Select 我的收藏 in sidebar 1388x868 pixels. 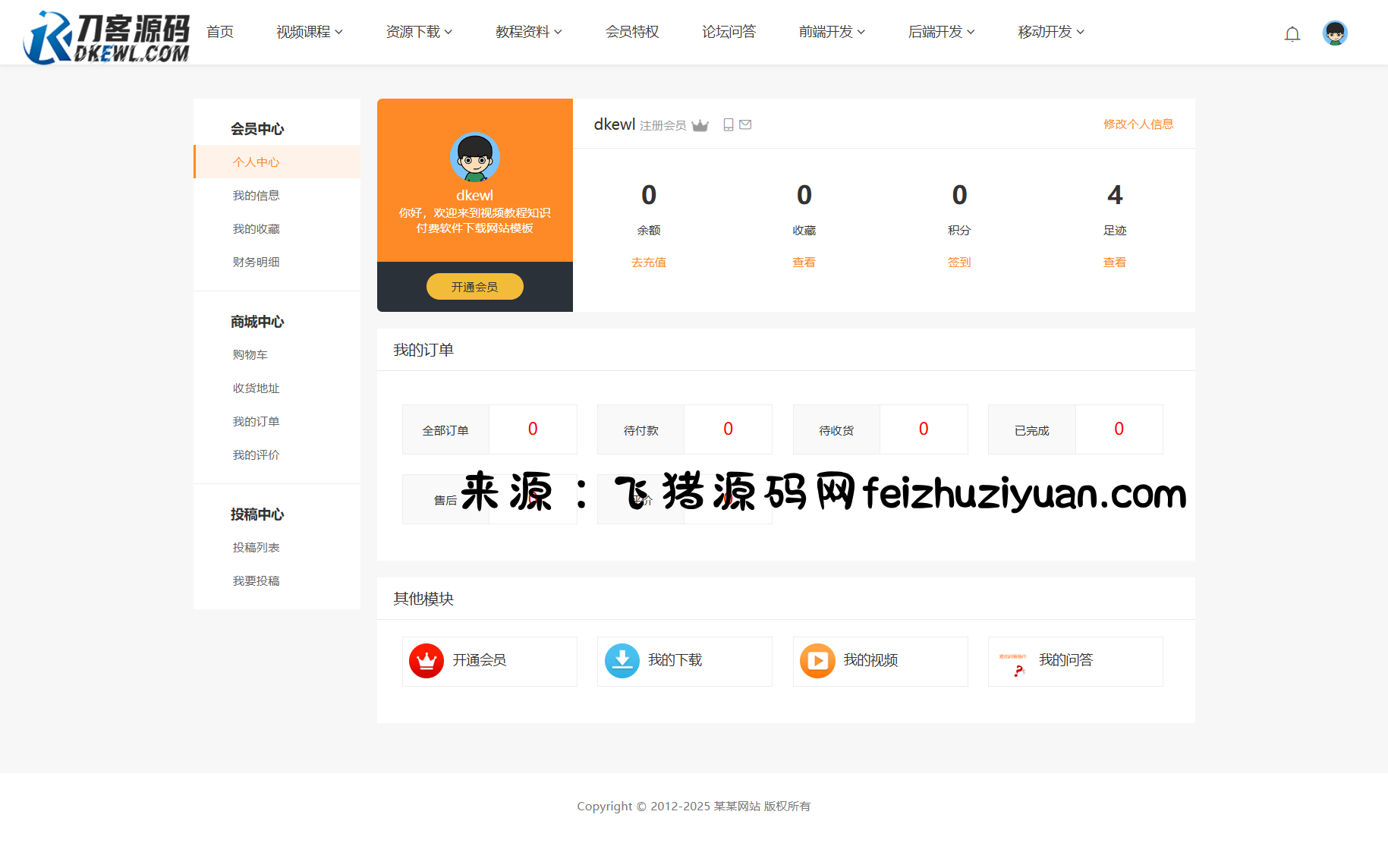[256, 229]
